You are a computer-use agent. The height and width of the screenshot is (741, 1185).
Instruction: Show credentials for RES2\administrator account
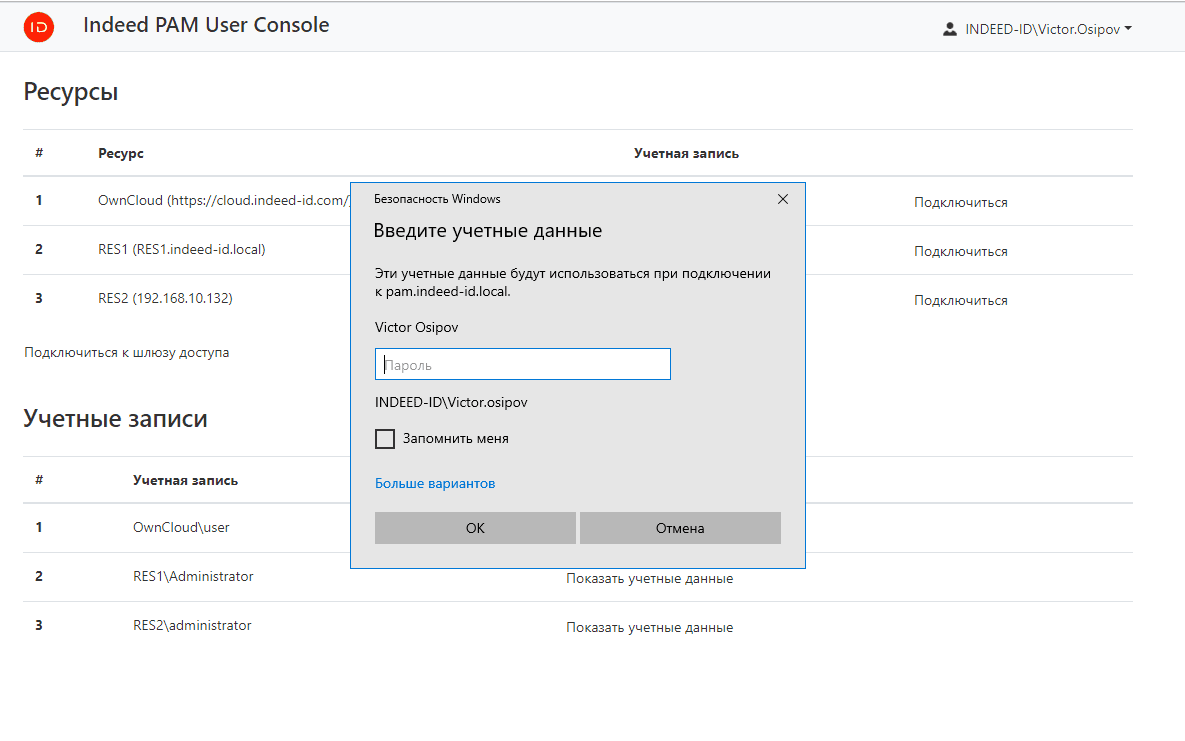point(649,628)
